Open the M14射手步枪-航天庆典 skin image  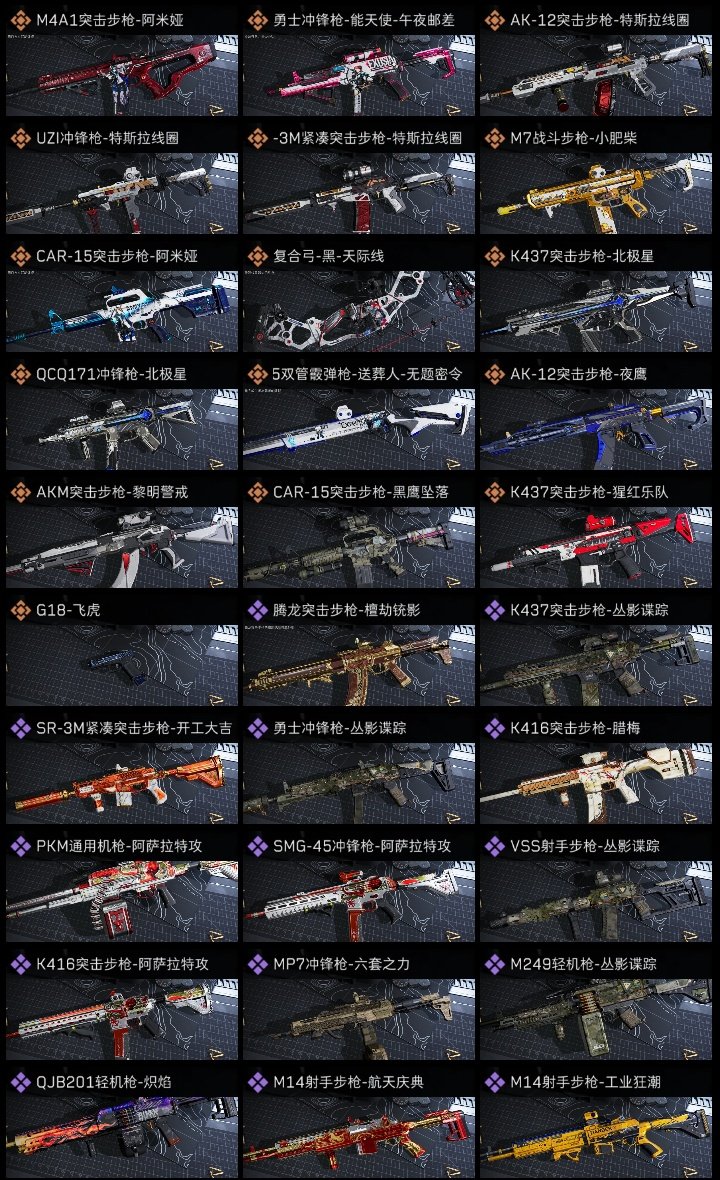coord(359,1137)
